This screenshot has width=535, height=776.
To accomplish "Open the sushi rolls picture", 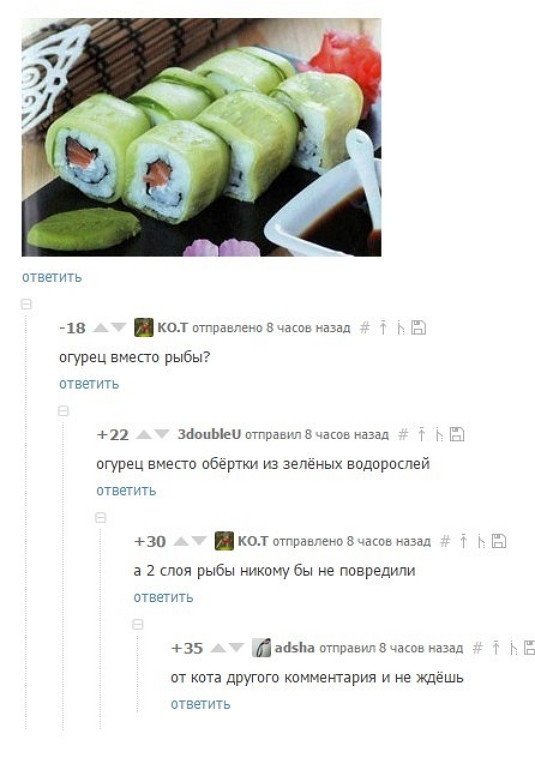I will point(201,137).
